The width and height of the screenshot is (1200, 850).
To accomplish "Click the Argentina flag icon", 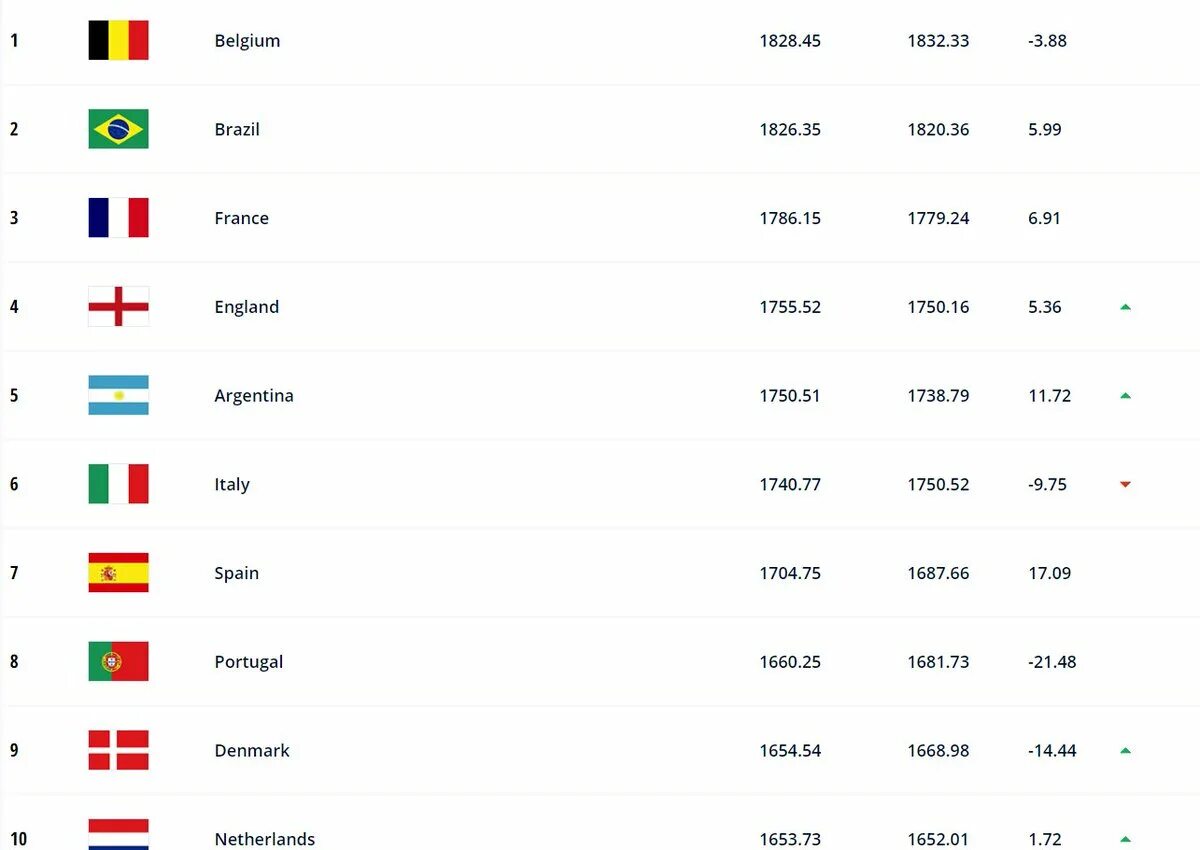I will (x=118, y=395).
